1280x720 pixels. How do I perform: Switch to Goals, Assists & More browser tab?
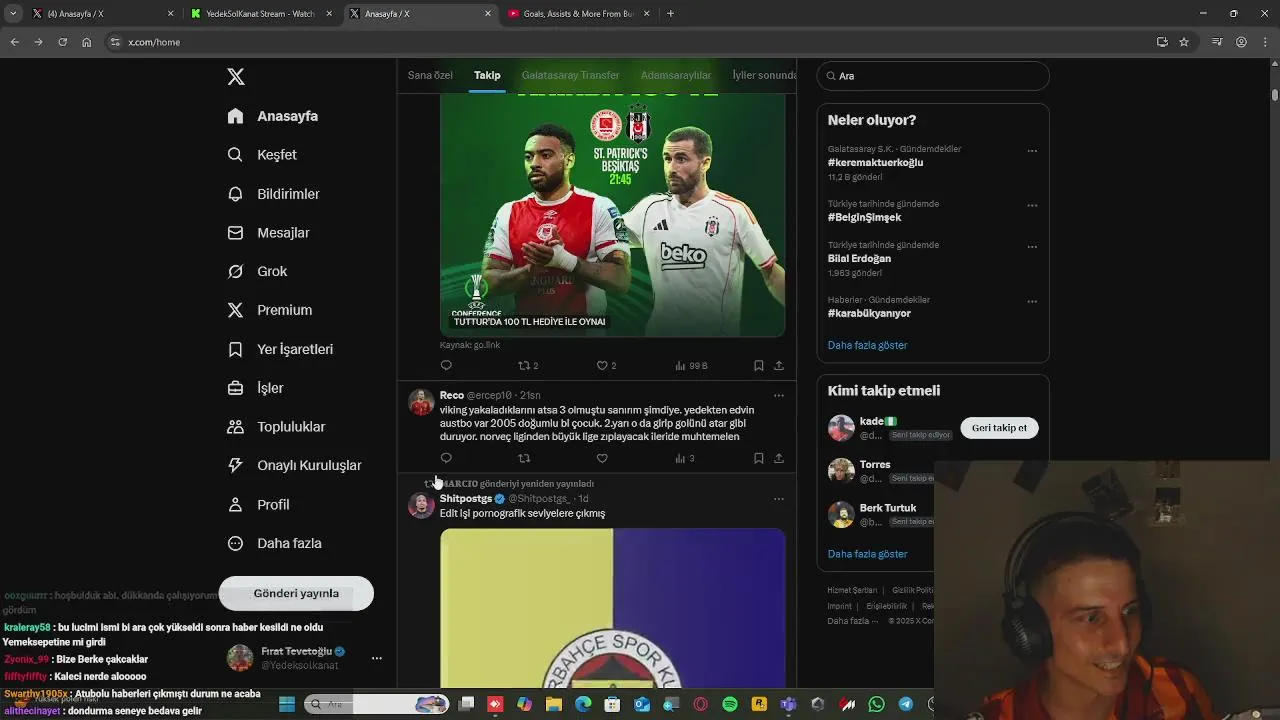[x=578, y=14]
